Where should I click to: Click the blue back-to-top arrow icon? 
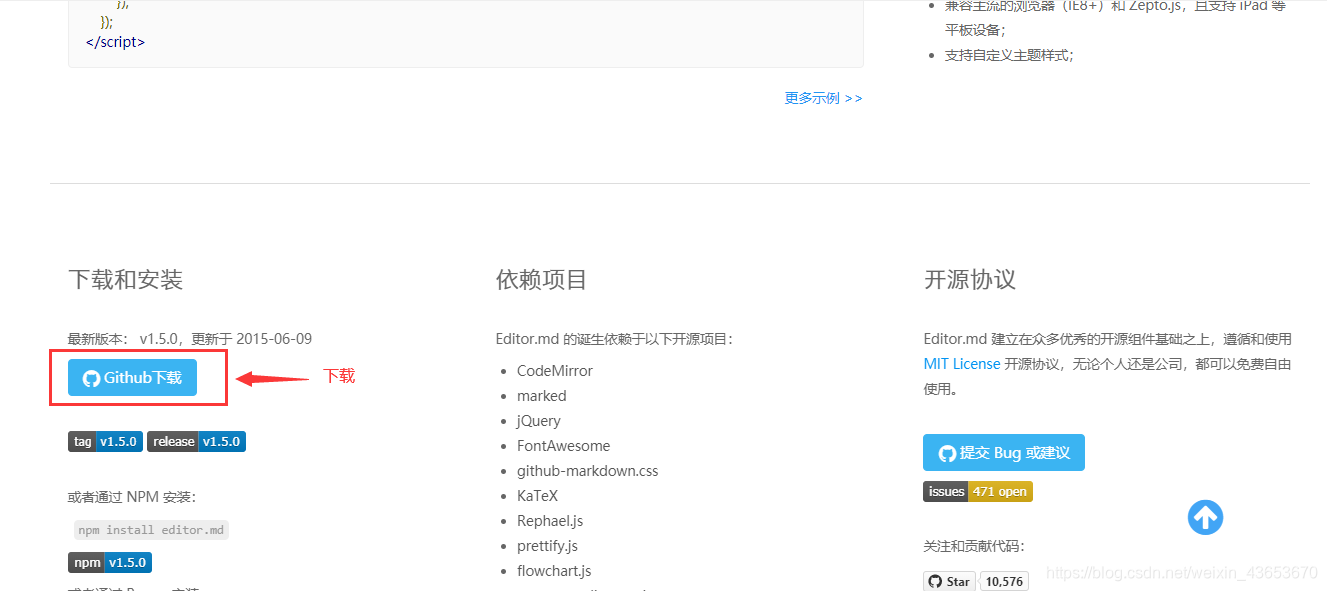pos(1206,517)
